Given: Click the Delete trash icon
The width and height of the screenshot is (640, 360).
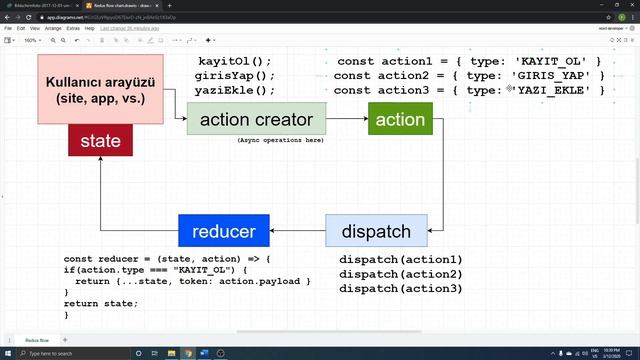Looking at the screenshot, I should tap(102, 40).
